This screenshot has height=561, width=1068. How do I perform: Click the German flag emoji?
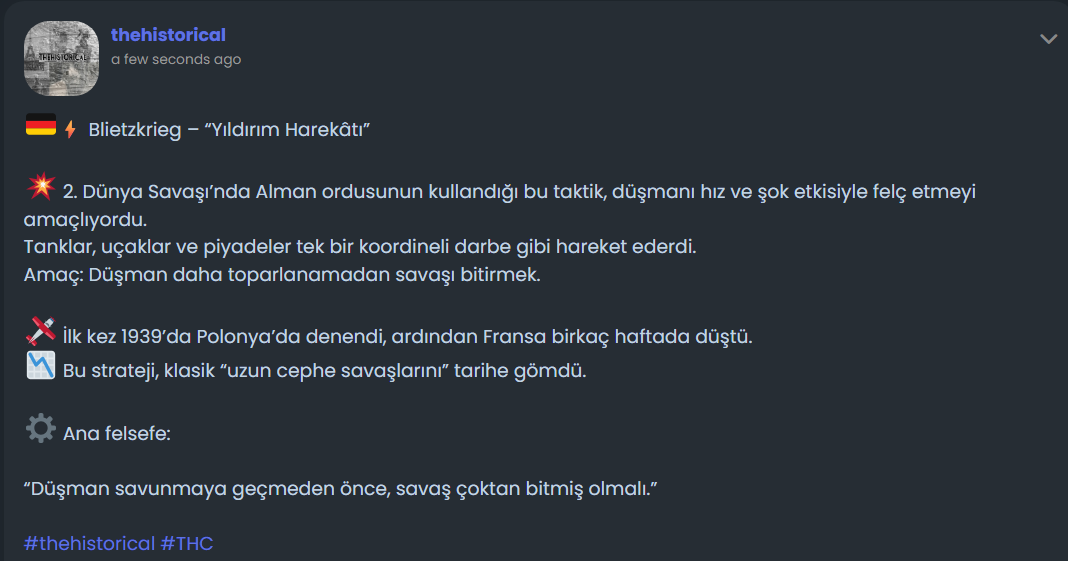click(40, 127)
